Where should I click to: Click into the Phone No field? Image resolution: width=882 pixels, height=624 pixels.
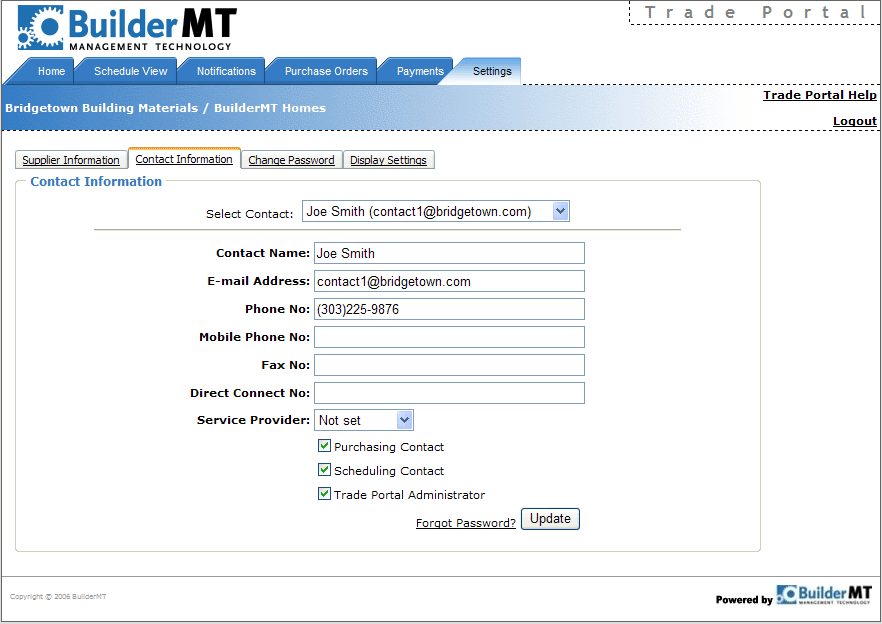pyautogui.click(x=449, y=309)
